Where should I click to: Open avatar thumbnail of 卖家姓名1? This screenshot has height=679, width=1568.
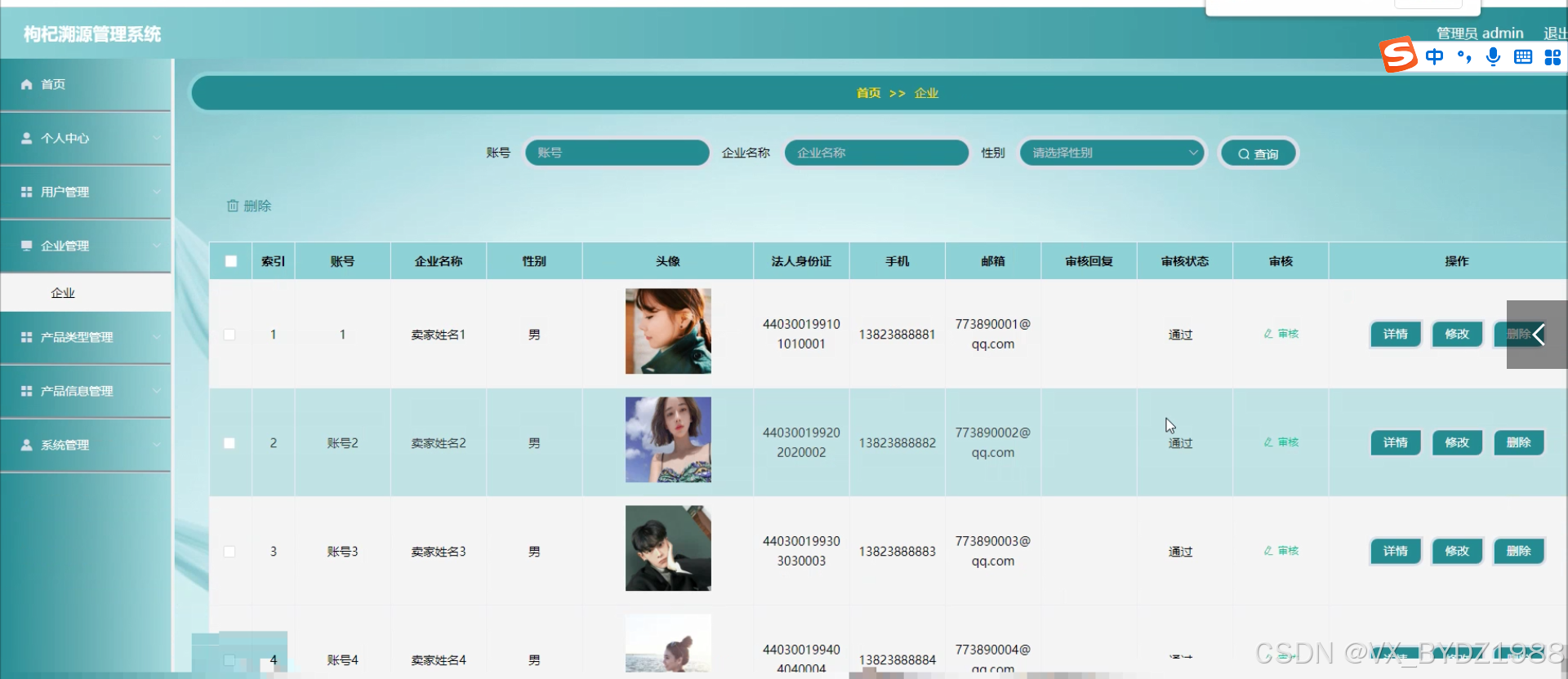point(668,331)
